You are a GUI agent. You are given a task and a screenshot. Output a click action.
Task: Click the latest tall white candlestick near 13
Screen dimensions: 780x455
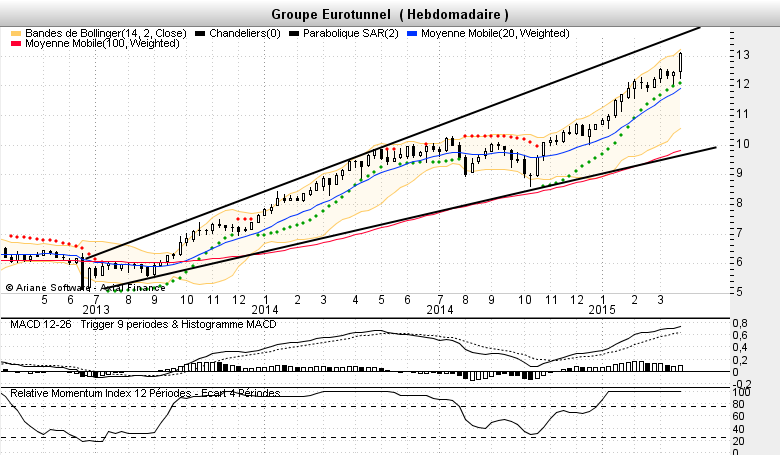[x=680, y=64]
